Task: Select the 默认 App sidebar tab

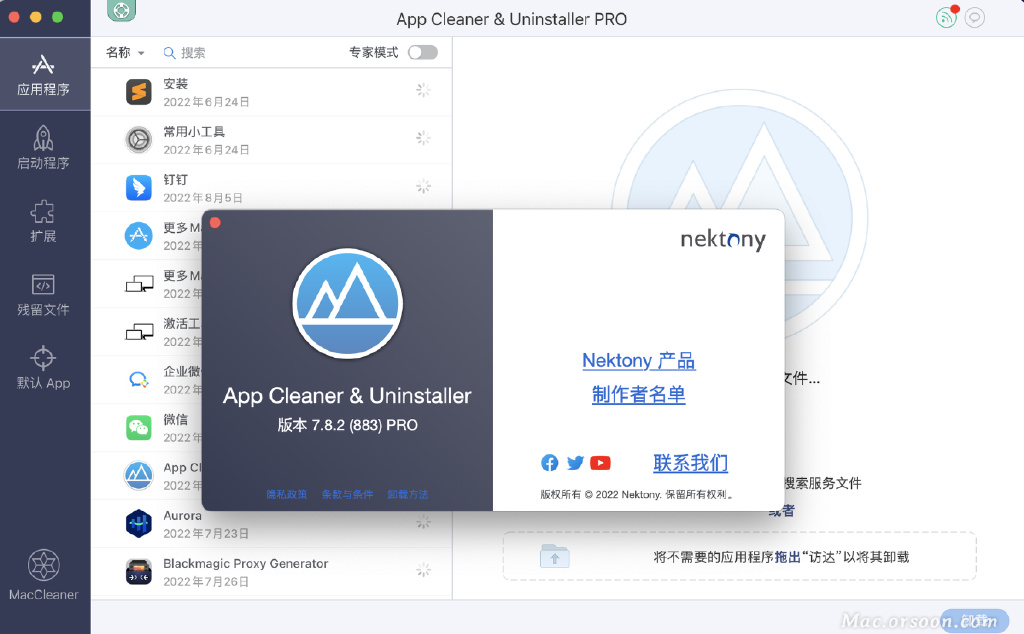Action: (x=43, y=368)
